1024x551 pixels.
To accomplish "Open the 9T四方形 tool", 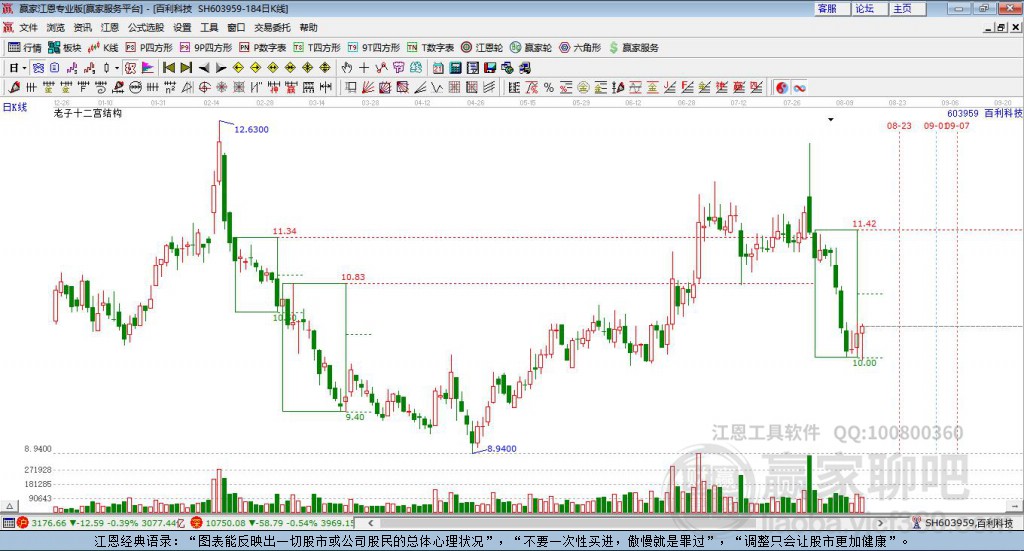I will coord(374,48).
